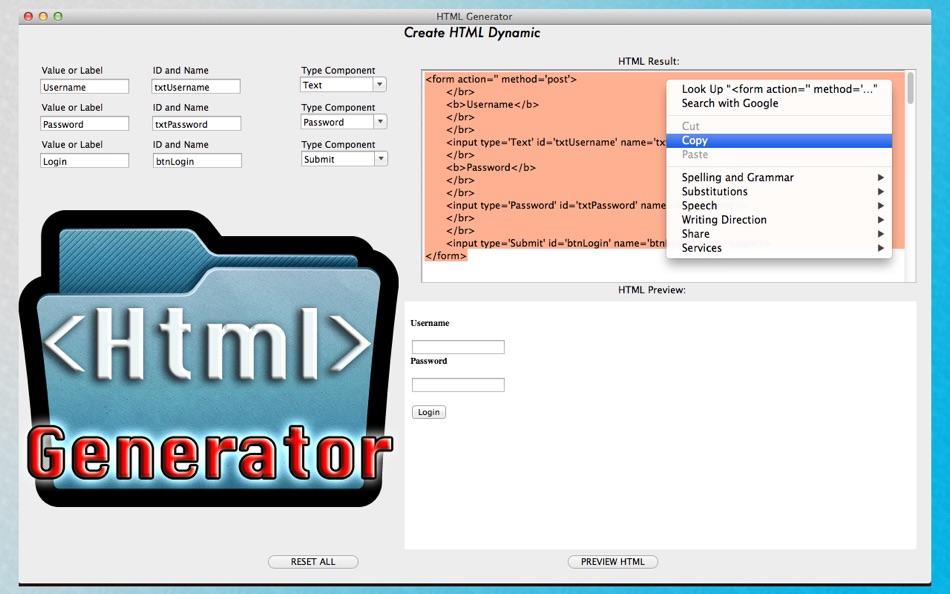Image resolution: width=950 pixels, height=594 pixels.
Task: Expand Writing Direction submenu
Action: click(779, 219)
